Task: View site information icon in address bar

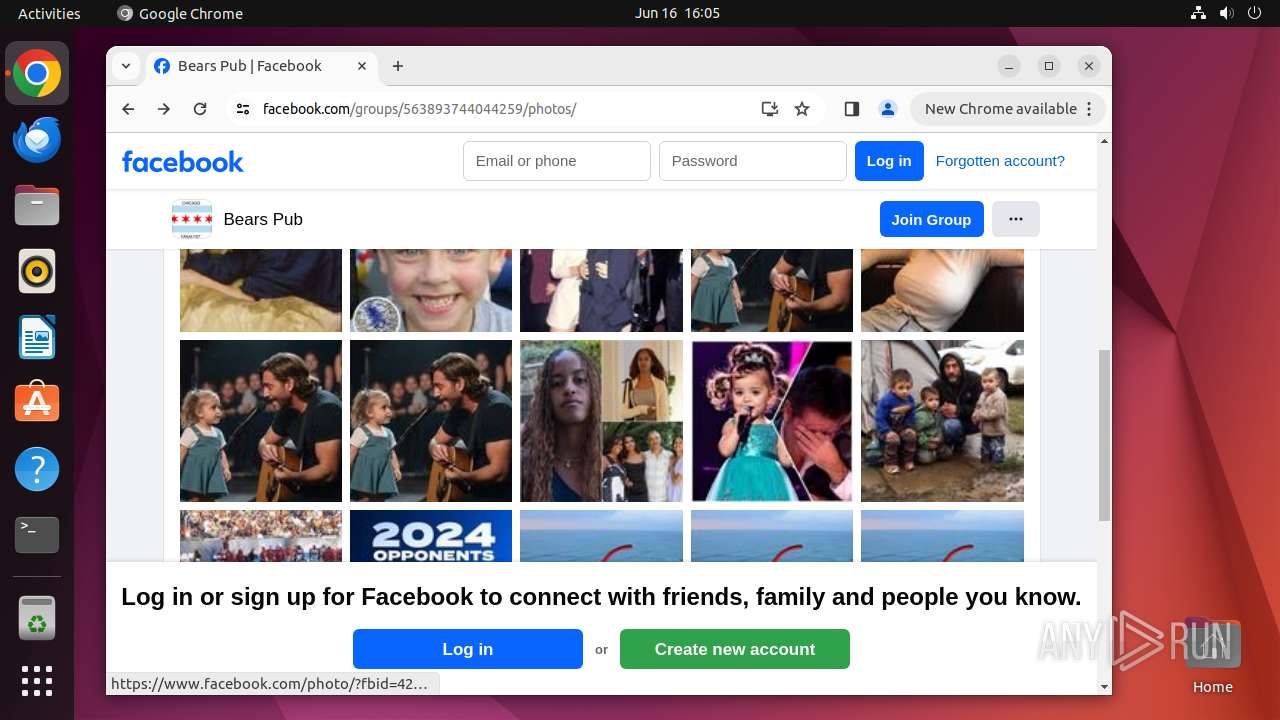Action: [243, 109]
